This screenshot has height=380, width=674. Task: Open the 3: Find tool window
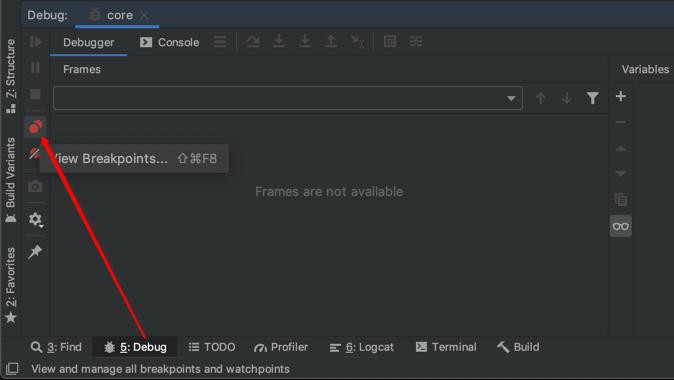click(x=56, y=347)
